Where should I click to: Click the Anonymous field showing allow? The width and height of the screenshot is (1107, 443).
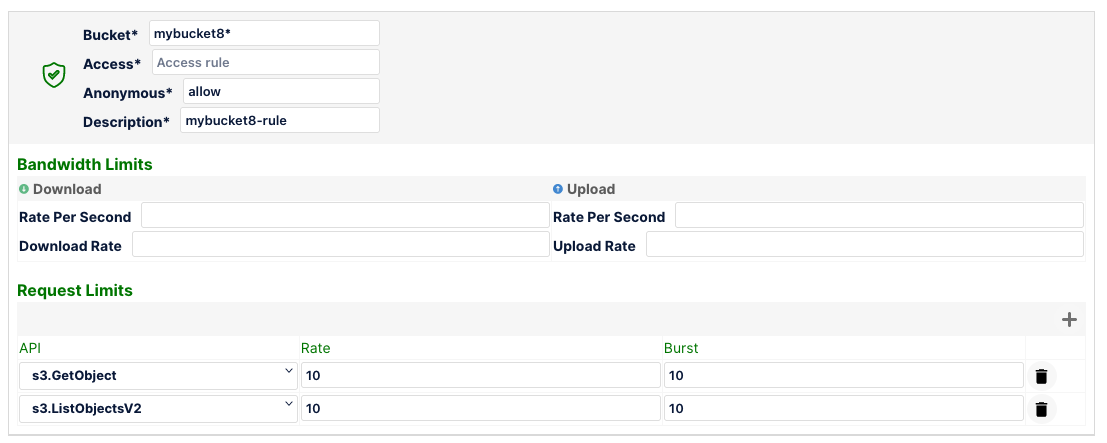pos(281,91)
